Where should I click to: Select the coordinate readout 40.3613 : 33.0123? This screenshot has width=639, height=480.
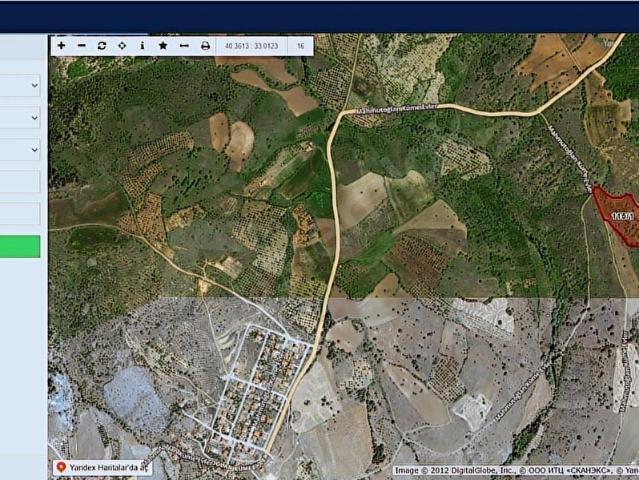coord(251,46)
